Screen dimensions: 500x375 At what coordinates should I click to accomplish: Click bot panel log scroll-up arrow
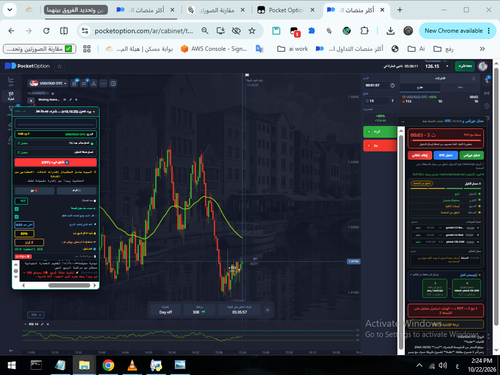point(16,265)
